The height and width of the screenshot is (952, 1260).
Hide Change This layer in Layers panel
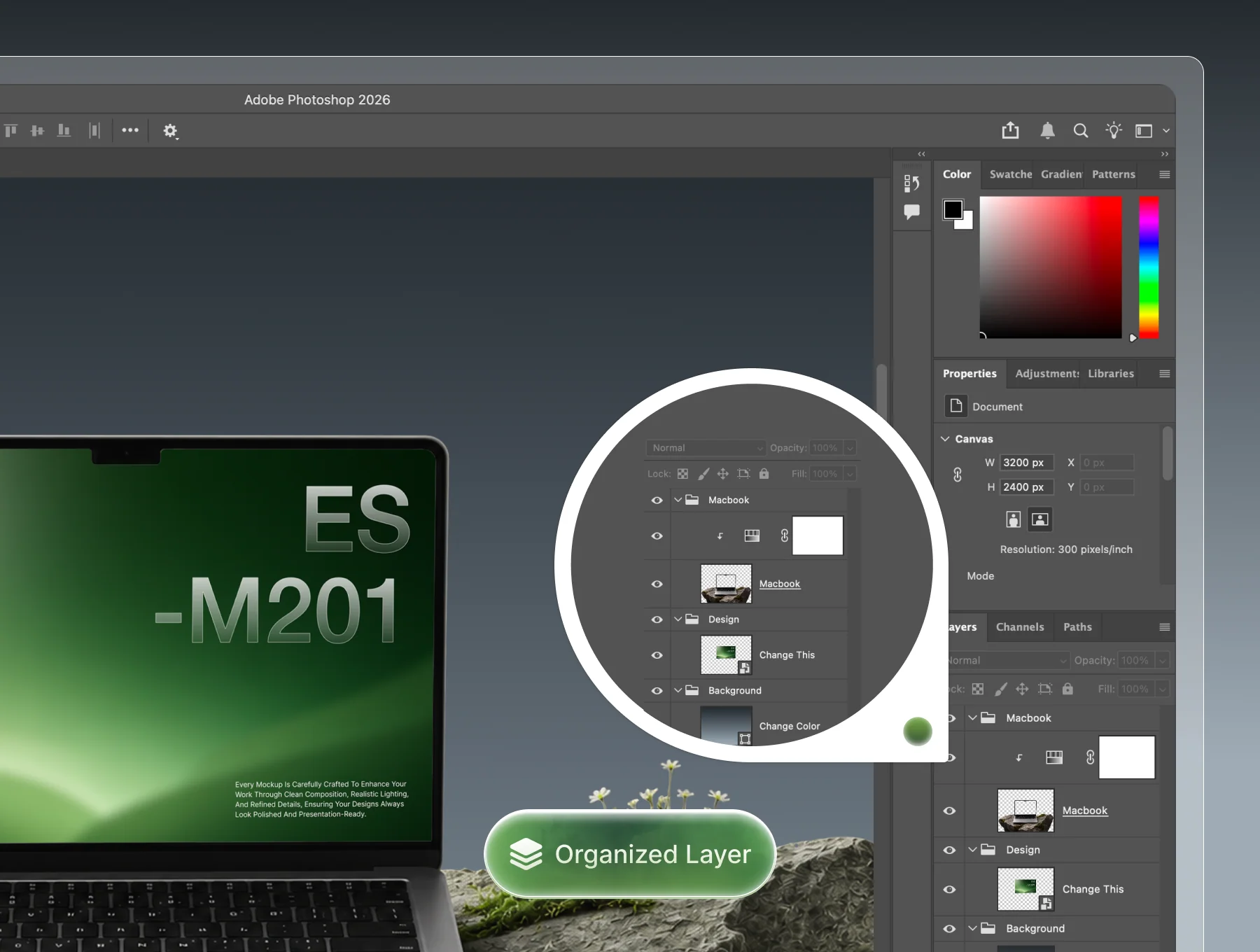click(x=949, y=889)
